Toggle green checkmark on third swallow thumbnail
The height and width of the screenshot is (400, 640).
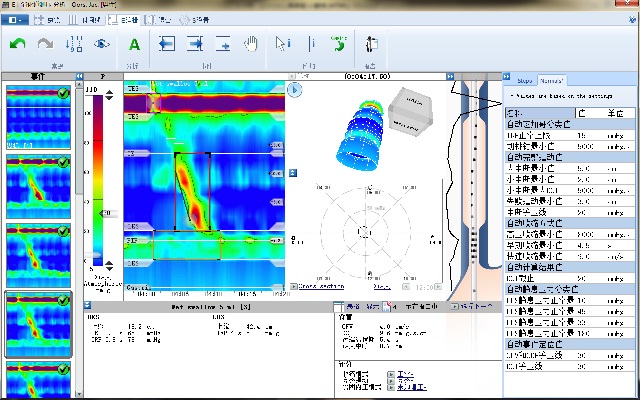[x=64, y=230]
